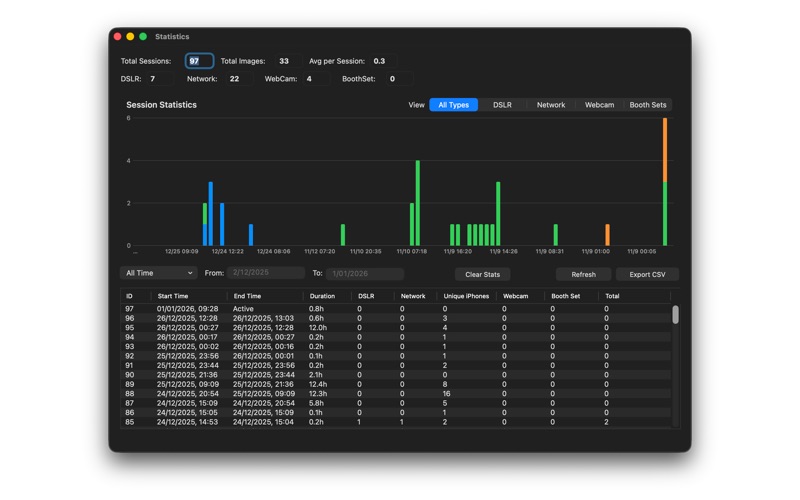Click the 5.8h duration cell

(x=316, y=403)
